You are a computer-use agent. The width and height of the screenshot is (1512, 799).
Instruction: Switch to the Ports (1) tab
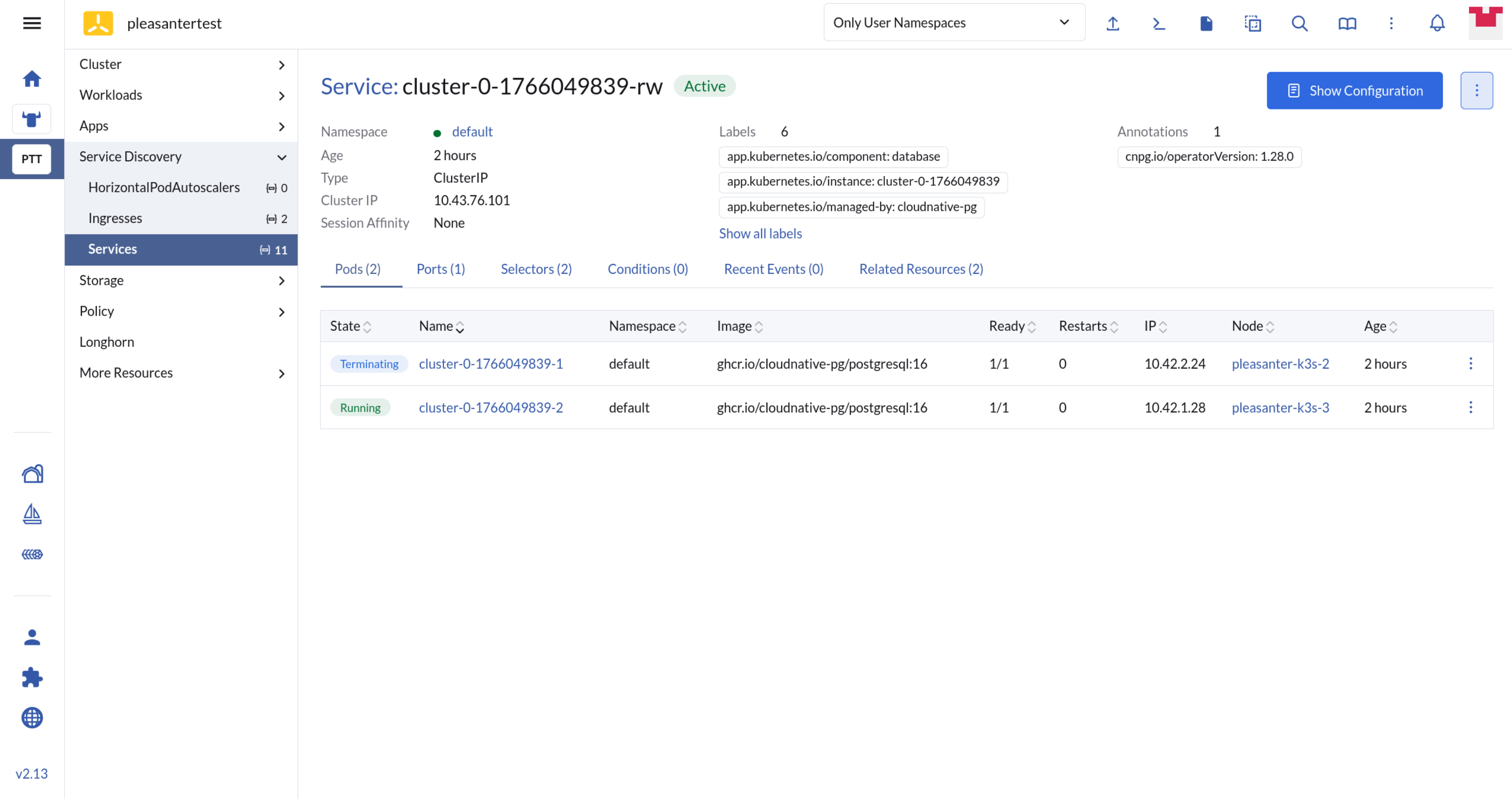(x=440, y=269)
